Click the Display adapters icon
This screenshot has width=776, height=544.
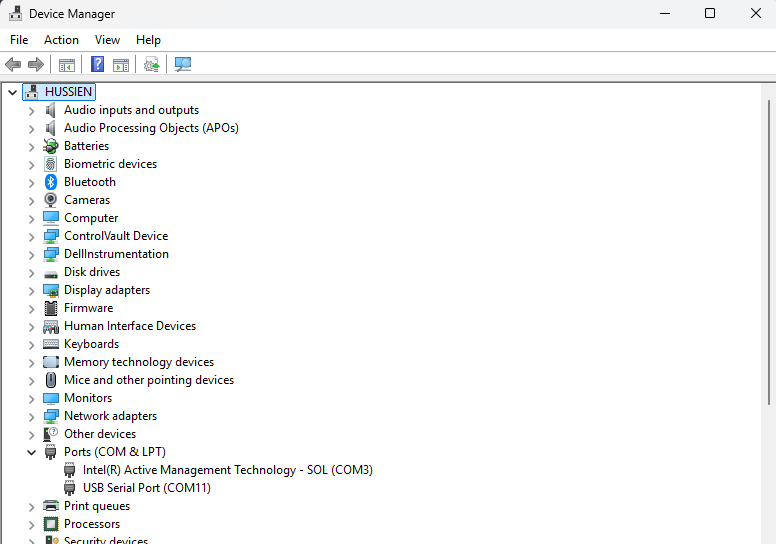click(50, 290)
